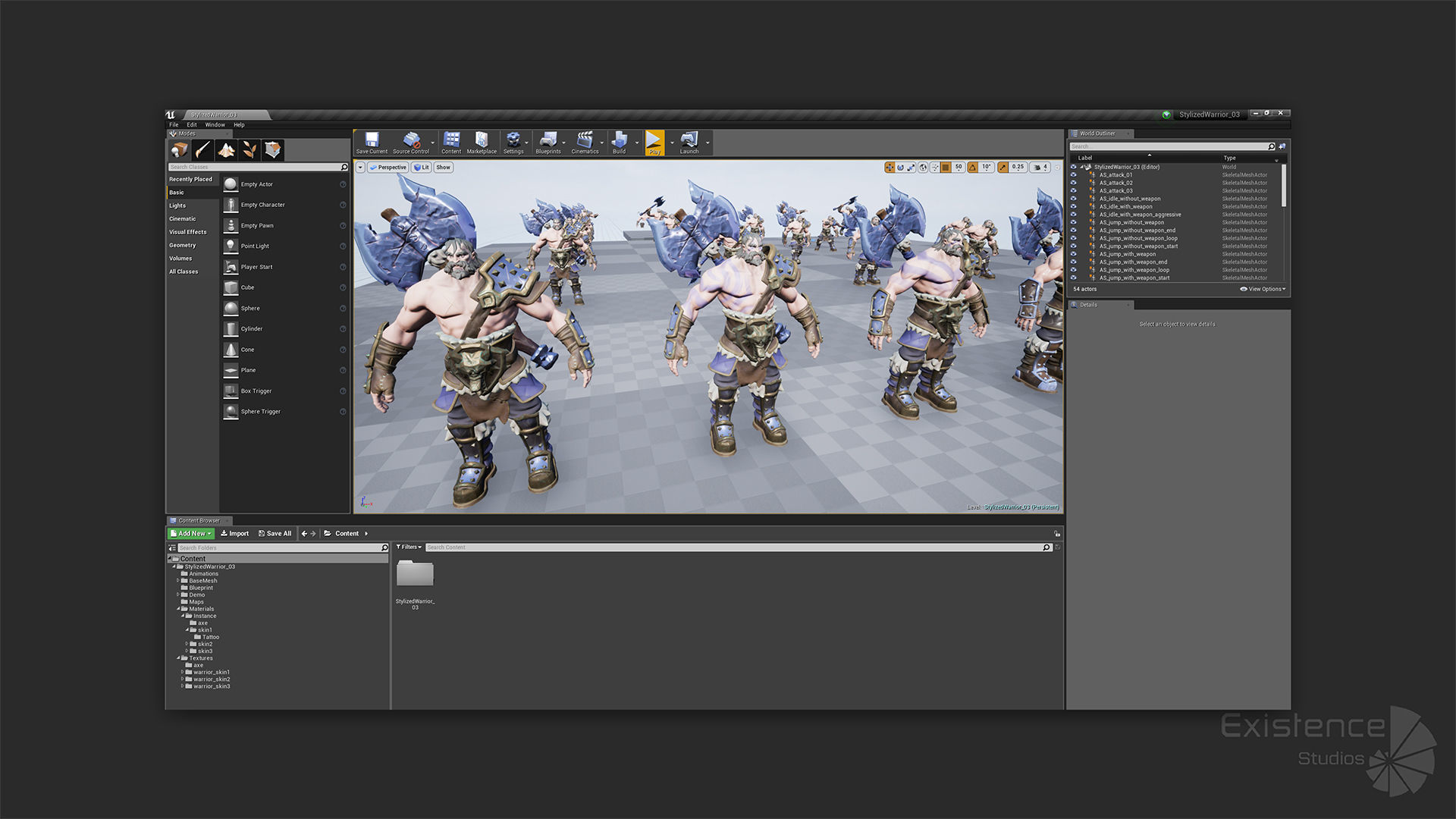Open the Help menu
Screen dimensions: 1456x819
[x=239, y=125]
